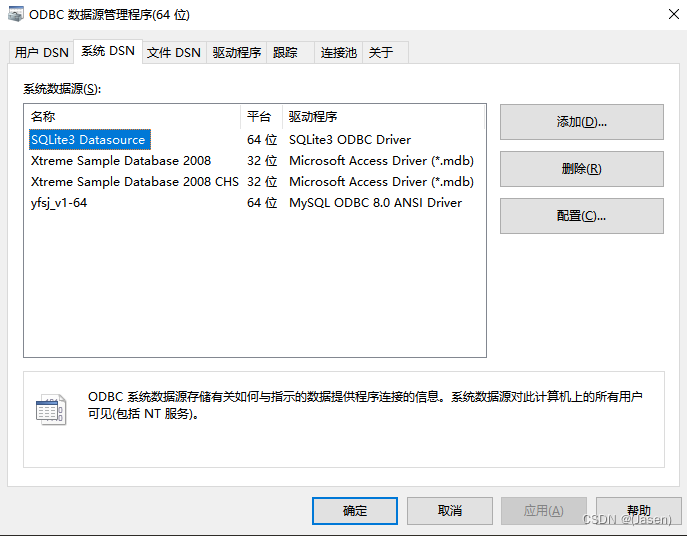This screenshot has height=536, width=687.
Task: Click the 取消 button
Action: [x=450, y=511]
